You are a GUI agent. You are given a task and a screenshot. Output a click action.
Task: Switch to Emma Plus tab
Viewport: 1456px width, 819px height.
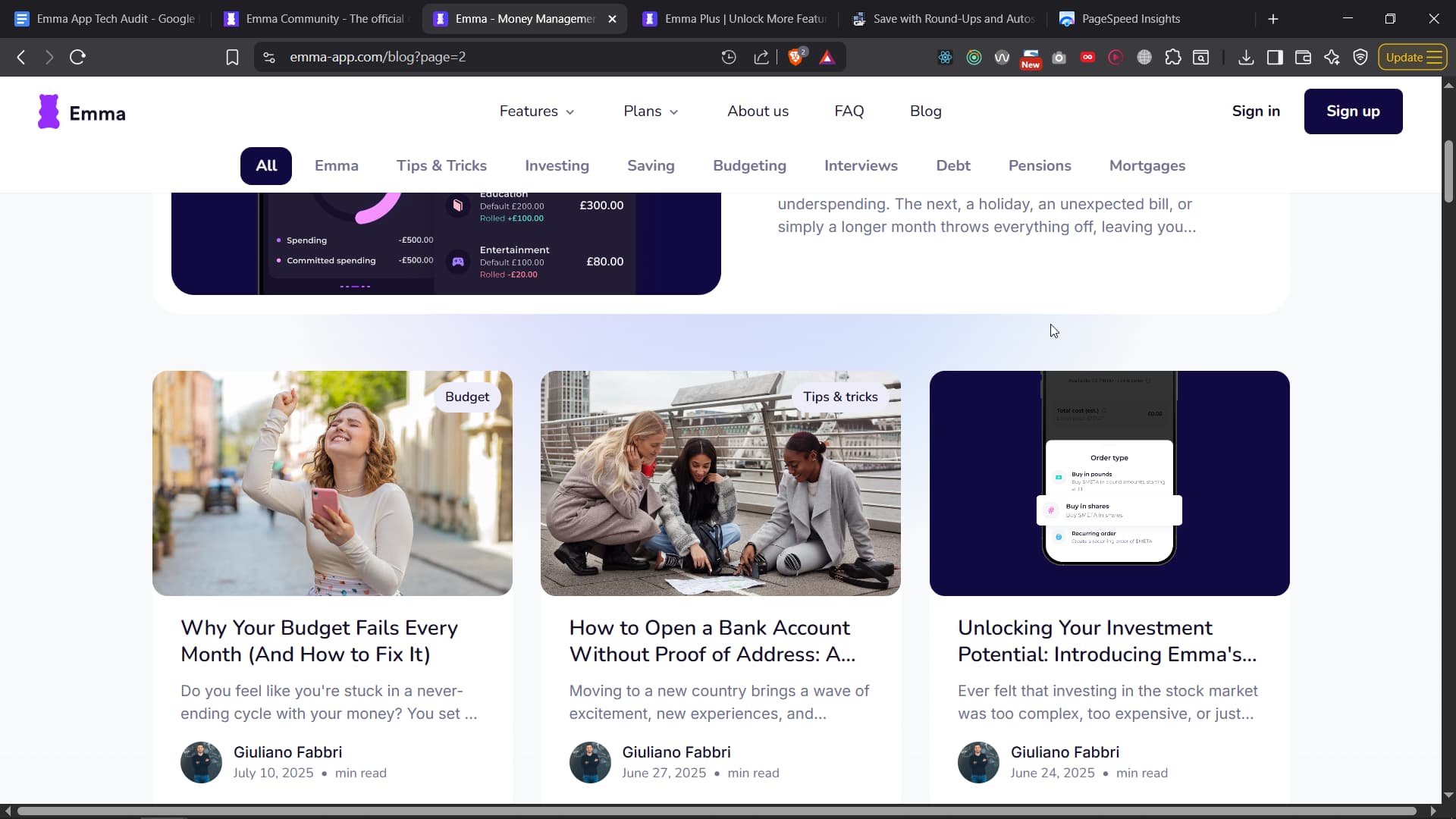[736, 19]
